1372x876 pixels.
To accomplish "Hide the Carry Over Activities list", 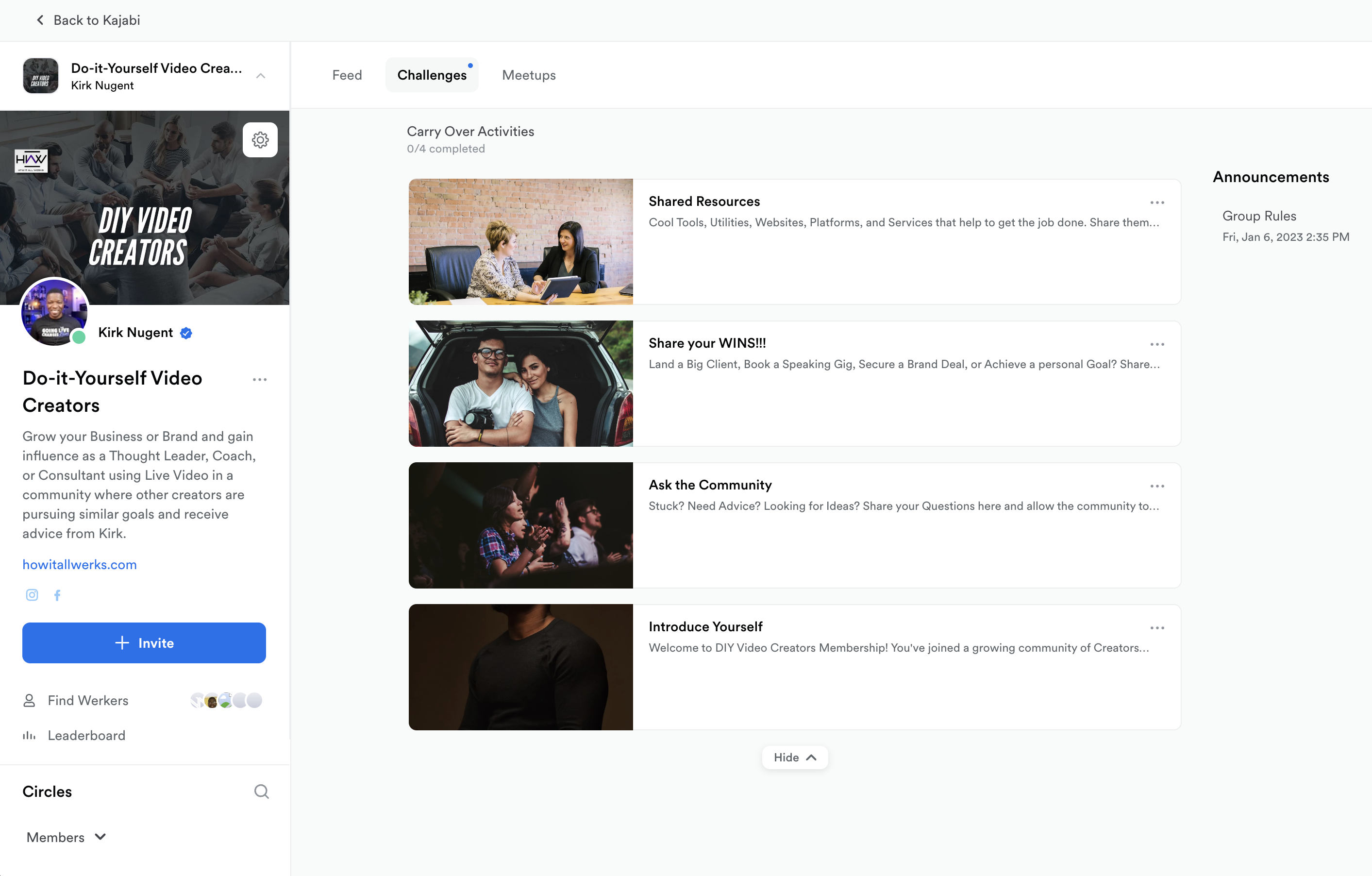I will [794, 758].
